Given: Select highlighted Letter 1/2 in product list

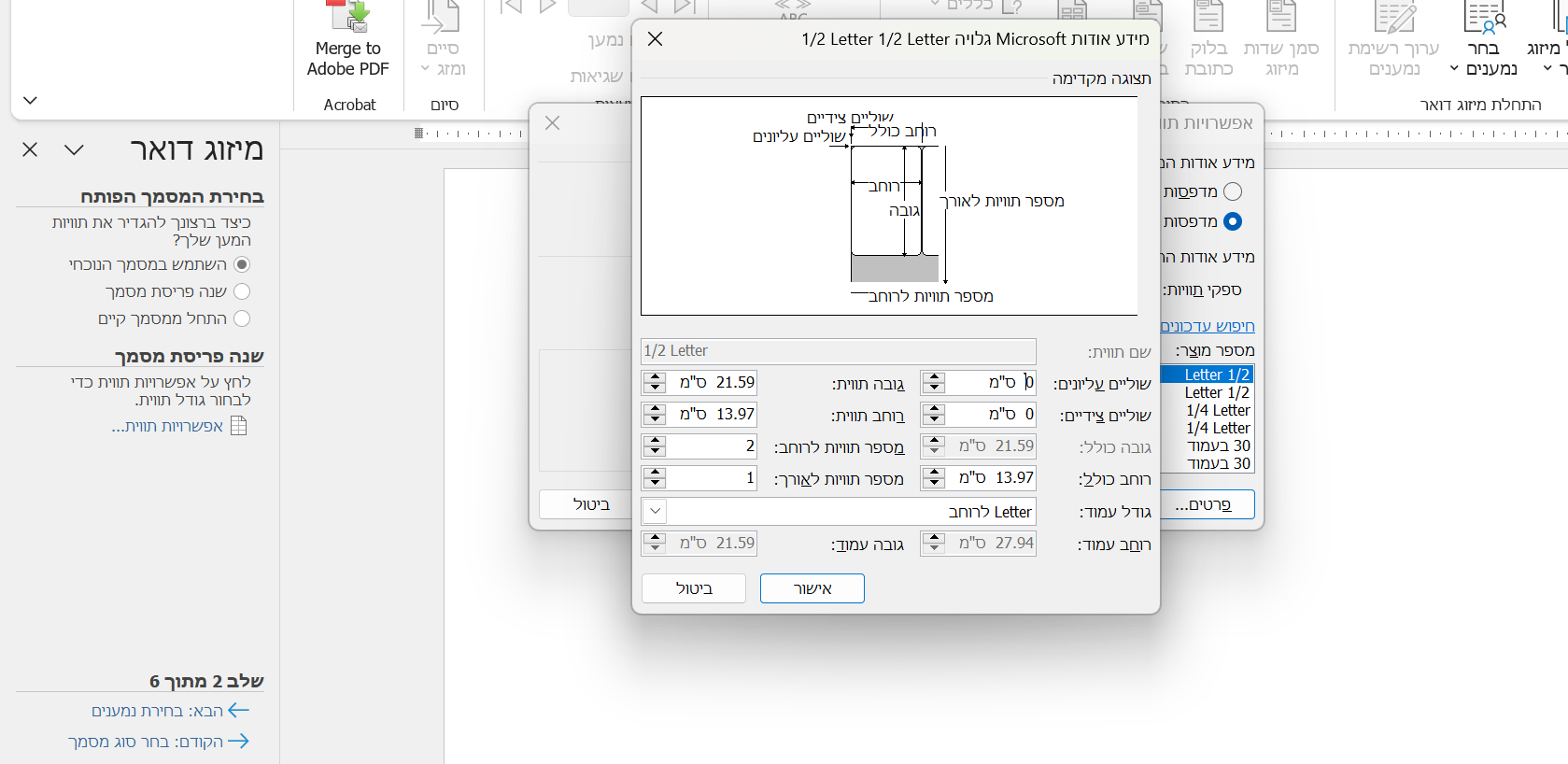Looking at the screenshot, I should tap(1207, 375).
